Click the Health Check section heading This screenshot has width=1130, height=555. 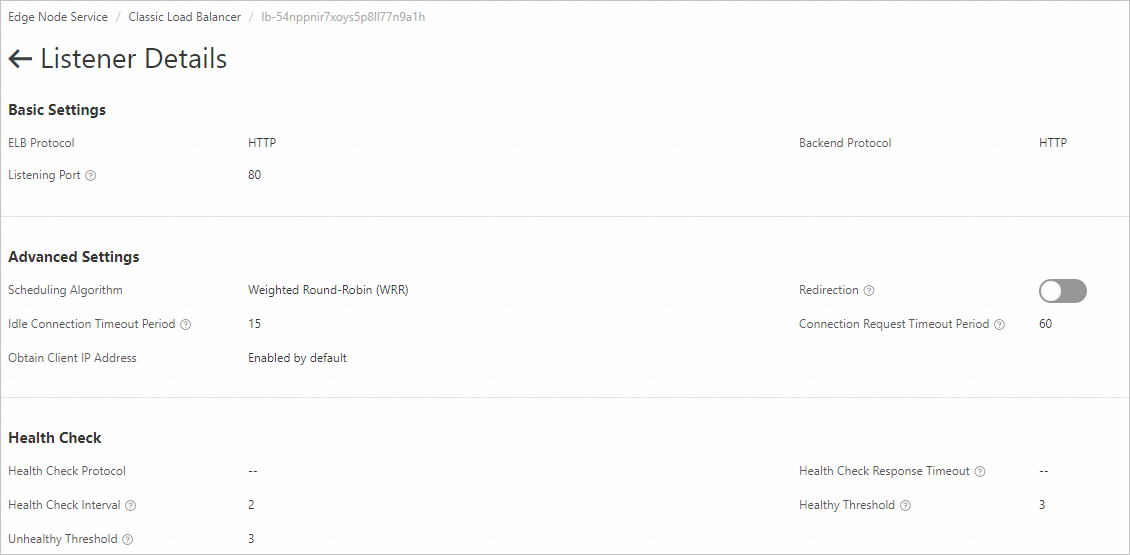click(55, 438)
